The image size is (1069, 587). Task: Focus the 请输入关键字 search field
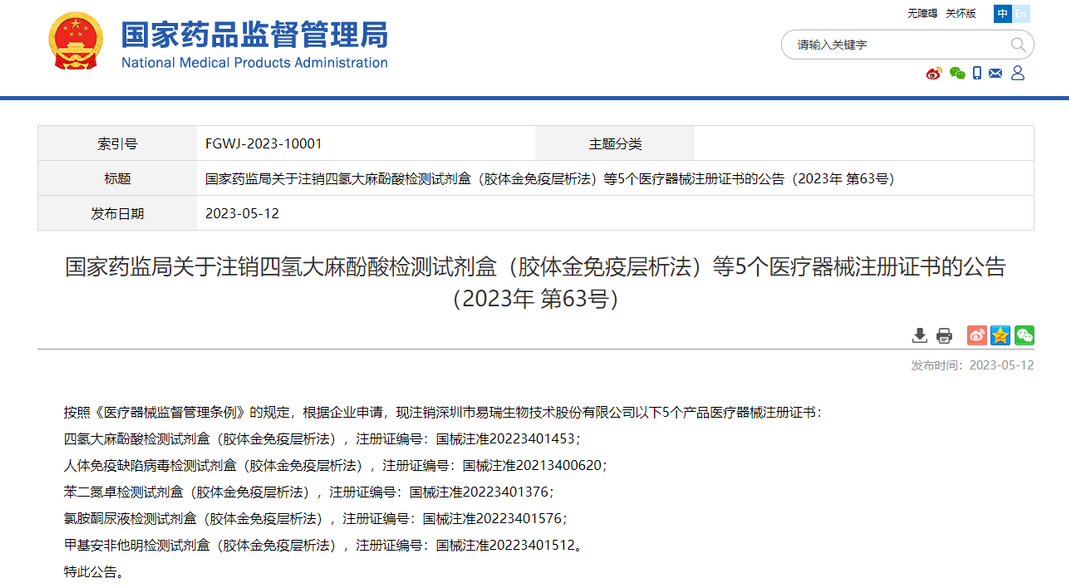(895, 45)
